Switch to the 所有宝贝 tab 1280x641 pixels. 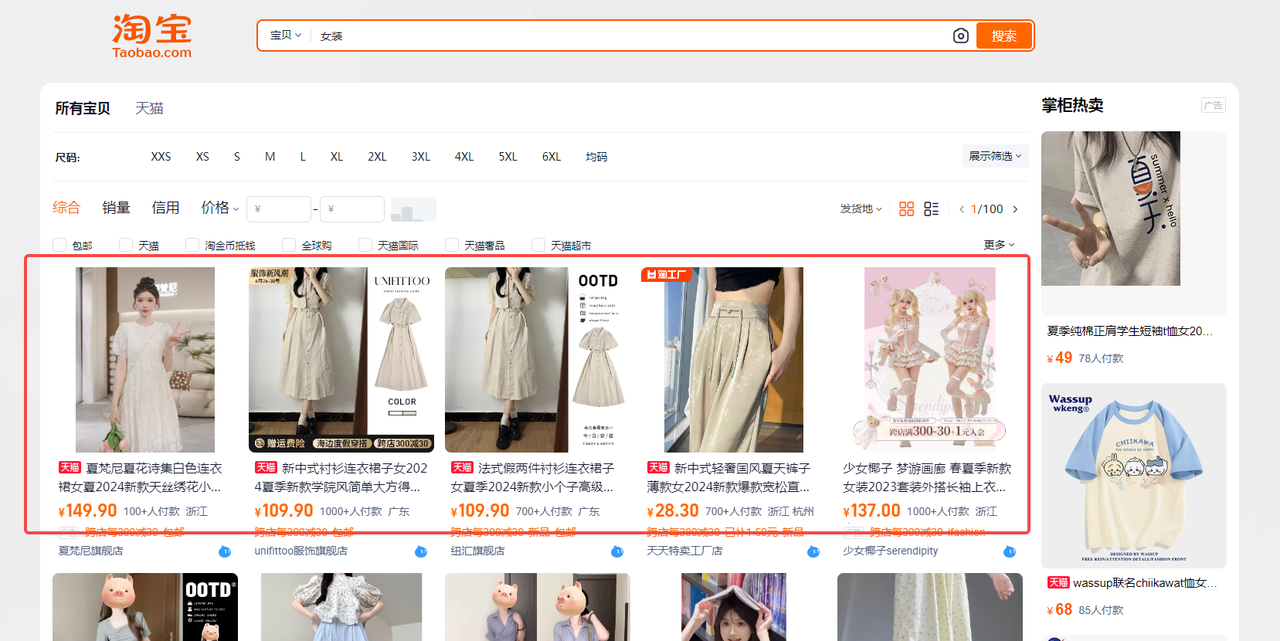pos(83,108)
